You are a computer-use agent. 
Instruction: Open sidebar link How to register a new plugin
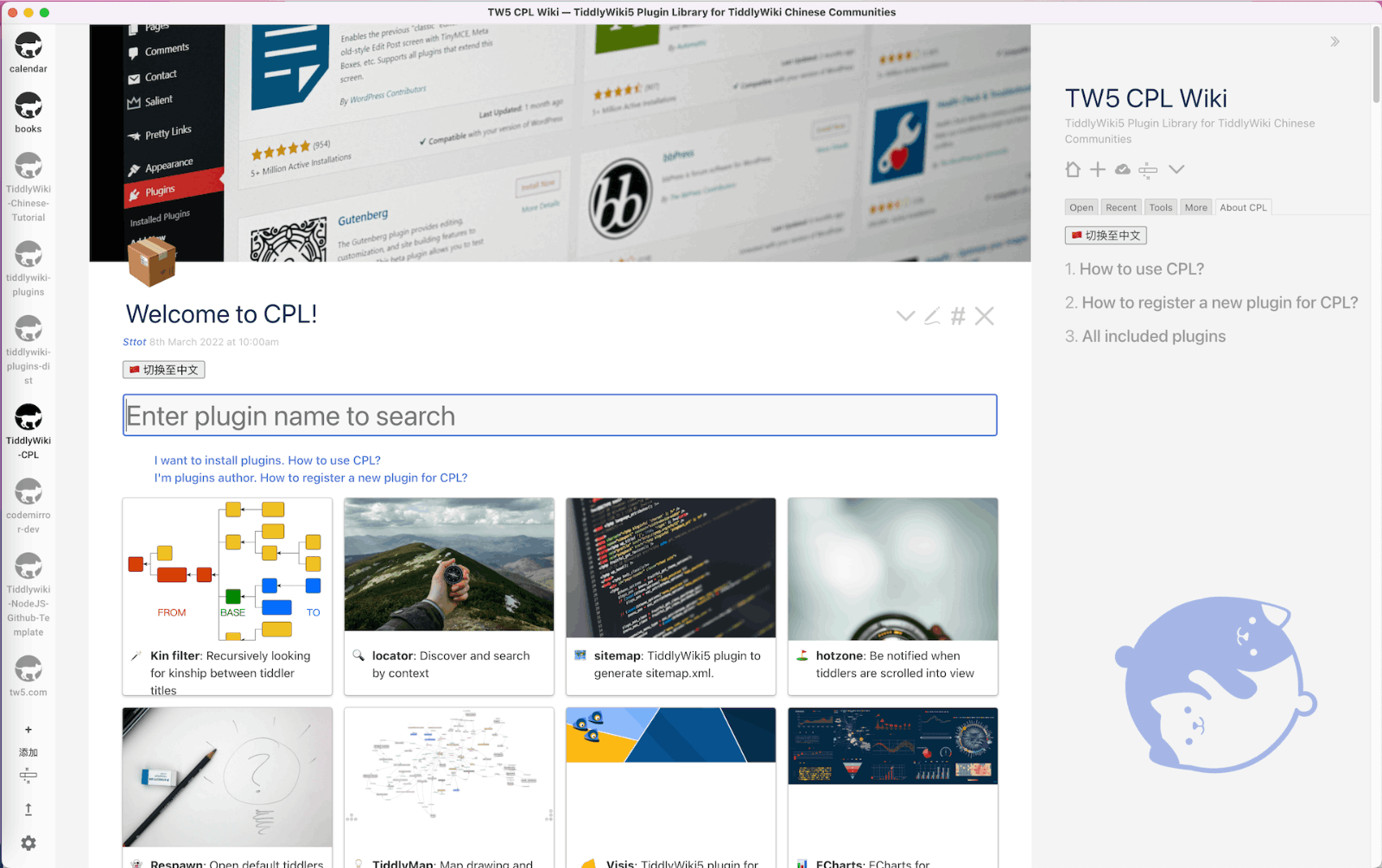click(x=1220, y=303)
